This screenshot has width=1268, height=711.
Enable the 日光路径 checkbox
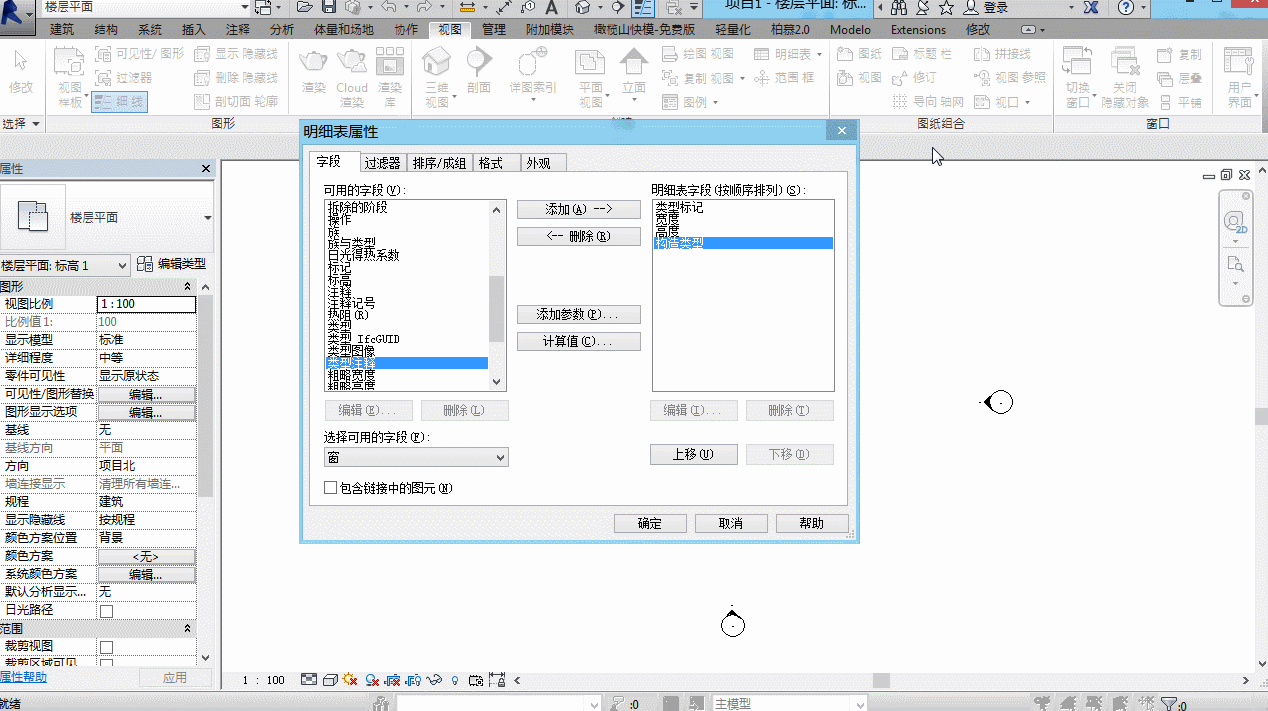106,610
